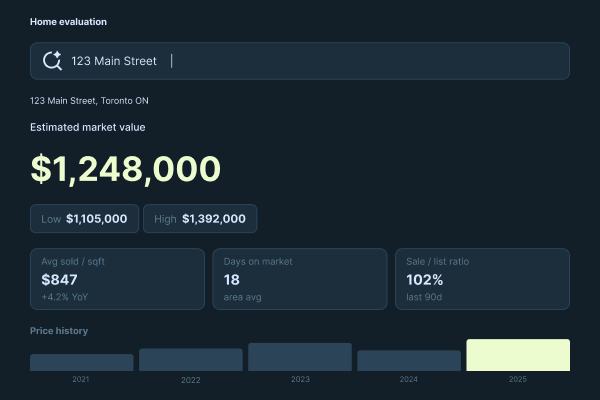Click the AI search magnifier icon
This screenshot has height=400, width=600.
tap(52, 60)
